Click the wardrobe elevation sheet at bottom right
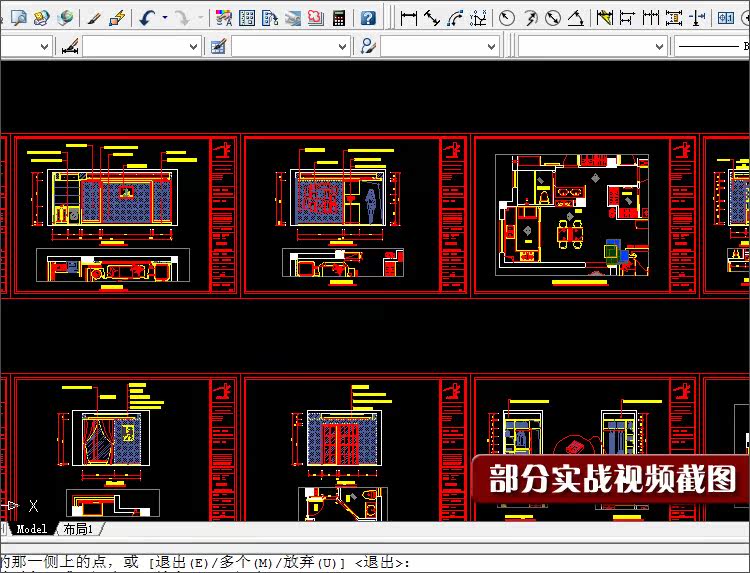Screen dimensions: 750x573 (x=585, y=449)
